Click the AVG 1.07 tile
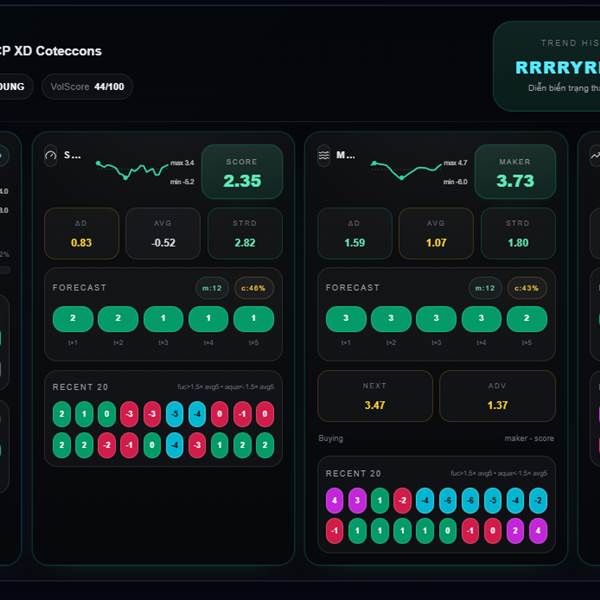 point(436,233)
